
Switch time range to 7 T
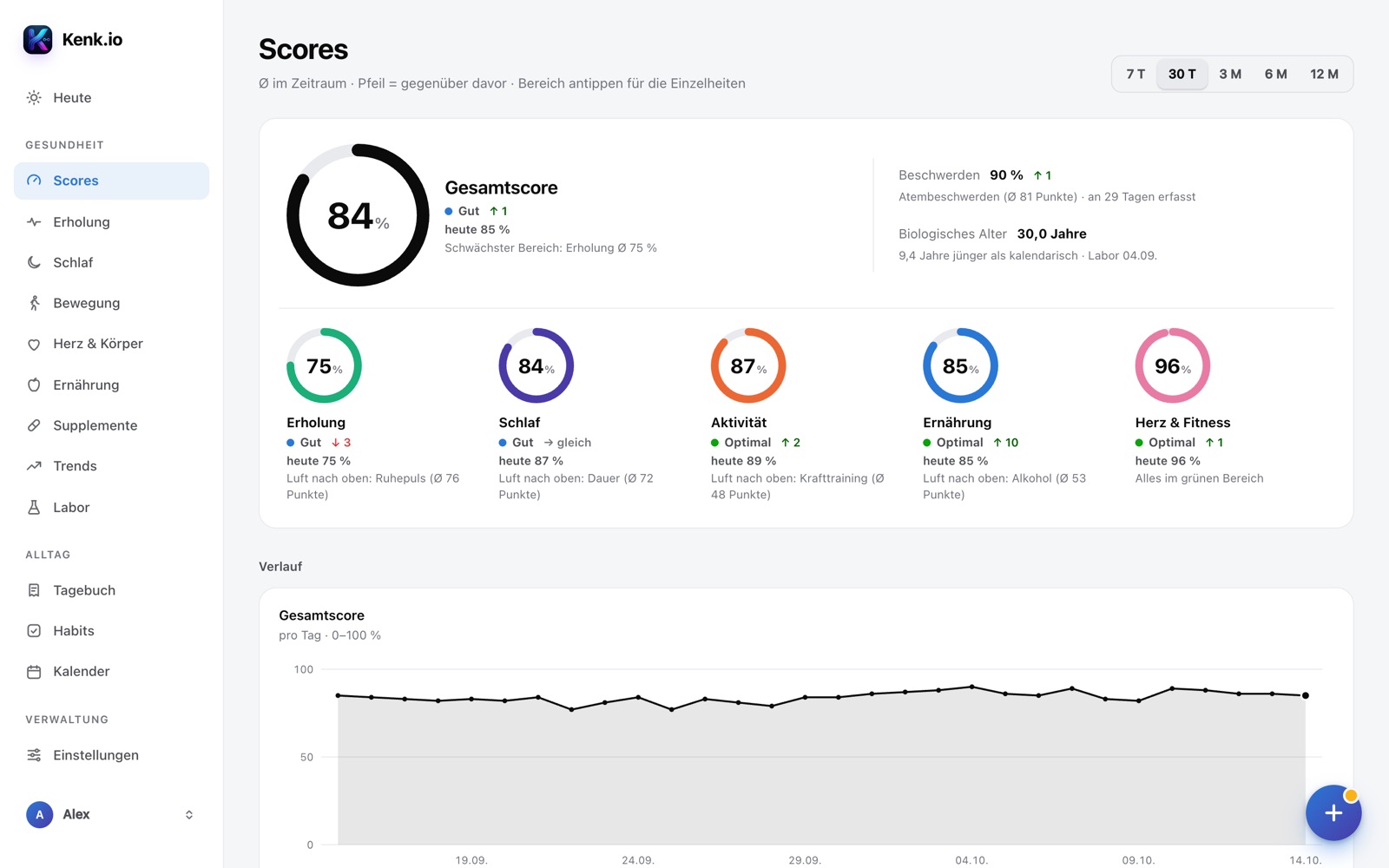[x=1136, y=74]
